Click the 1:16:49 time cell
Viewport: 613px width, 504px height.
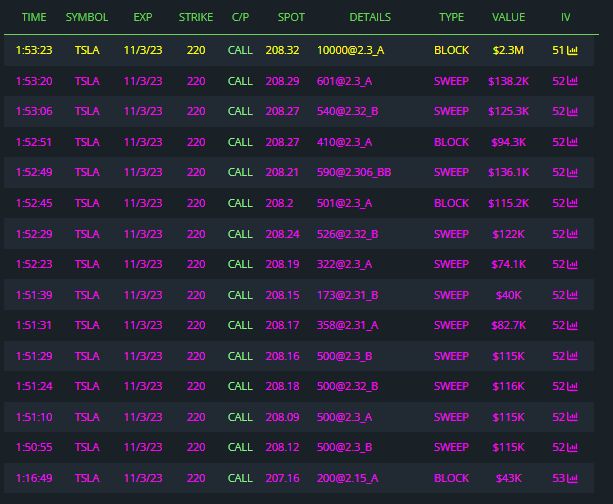click(34, 478)
